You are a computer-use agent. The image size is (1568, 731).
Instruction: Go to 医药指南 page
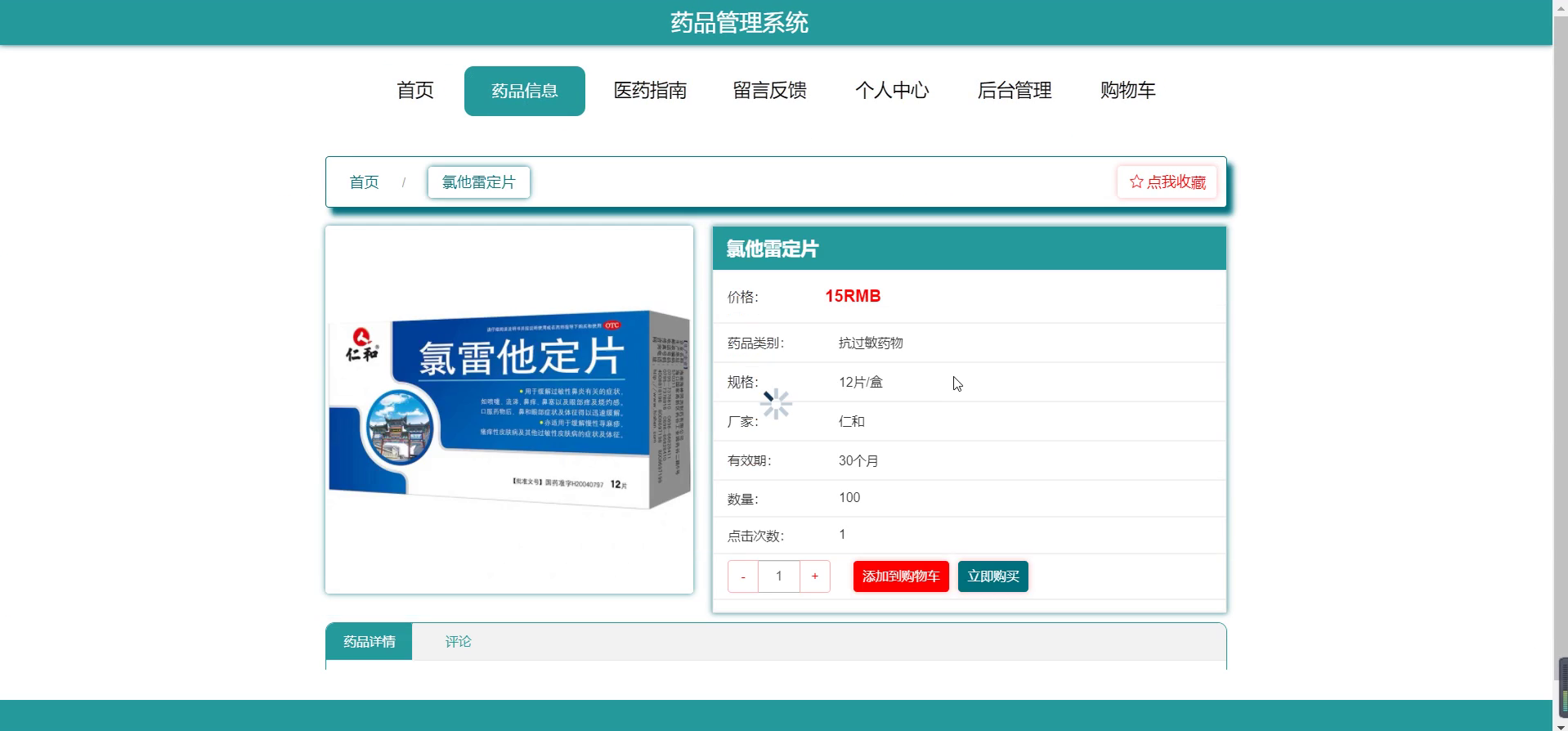[x=650, y=91]
